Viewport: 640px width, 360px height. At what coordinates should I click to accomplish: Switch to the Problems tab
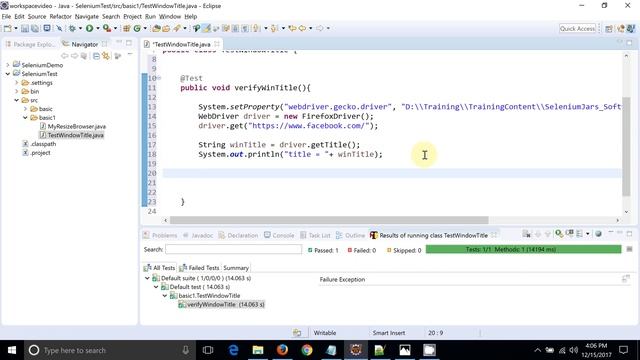pyautogui.click(x=160, y=235)
